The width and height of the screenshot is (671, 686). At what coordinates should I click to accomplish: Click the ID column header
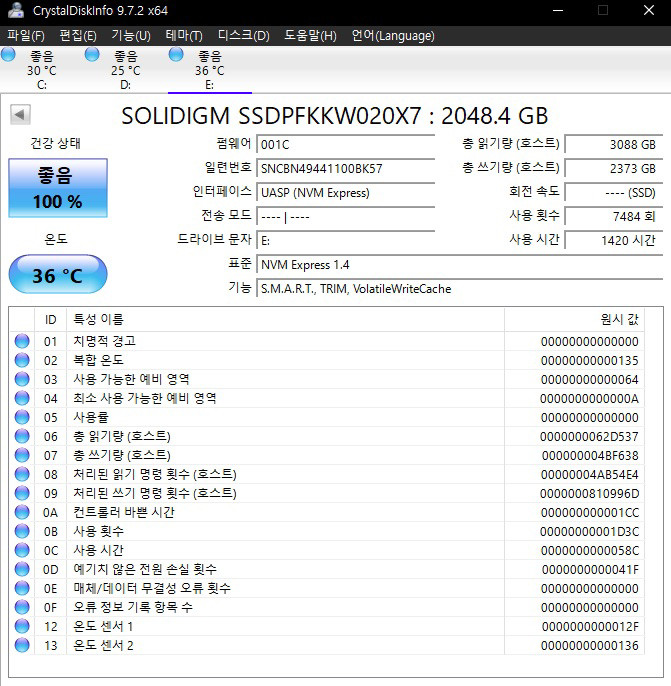point(50,319)
